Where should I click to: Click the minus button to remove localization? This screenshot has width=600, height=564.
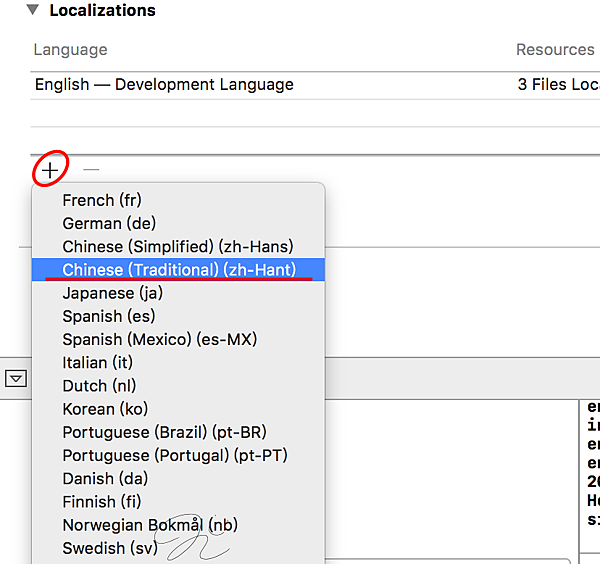coord(91,170)
